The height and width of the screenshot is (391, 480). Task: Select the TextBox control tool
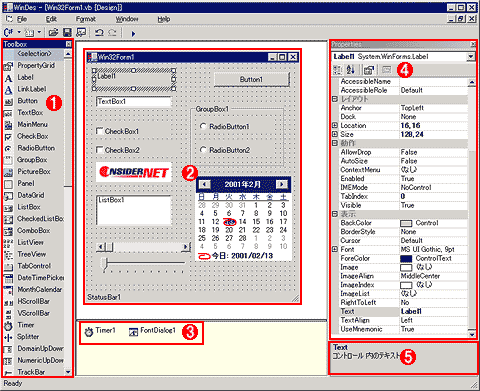(x=30, y=113)
